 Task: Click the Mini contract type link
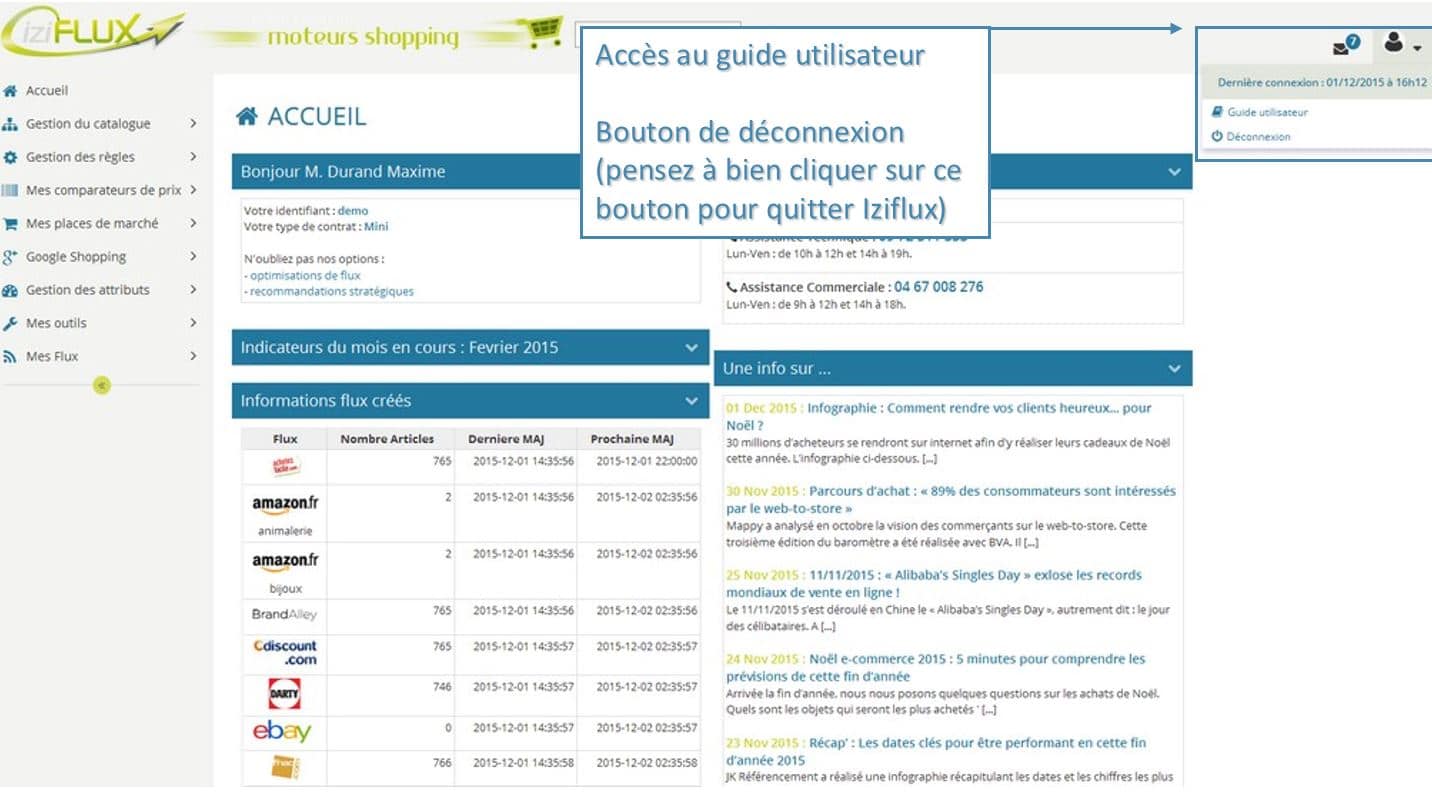coord(376,227)
